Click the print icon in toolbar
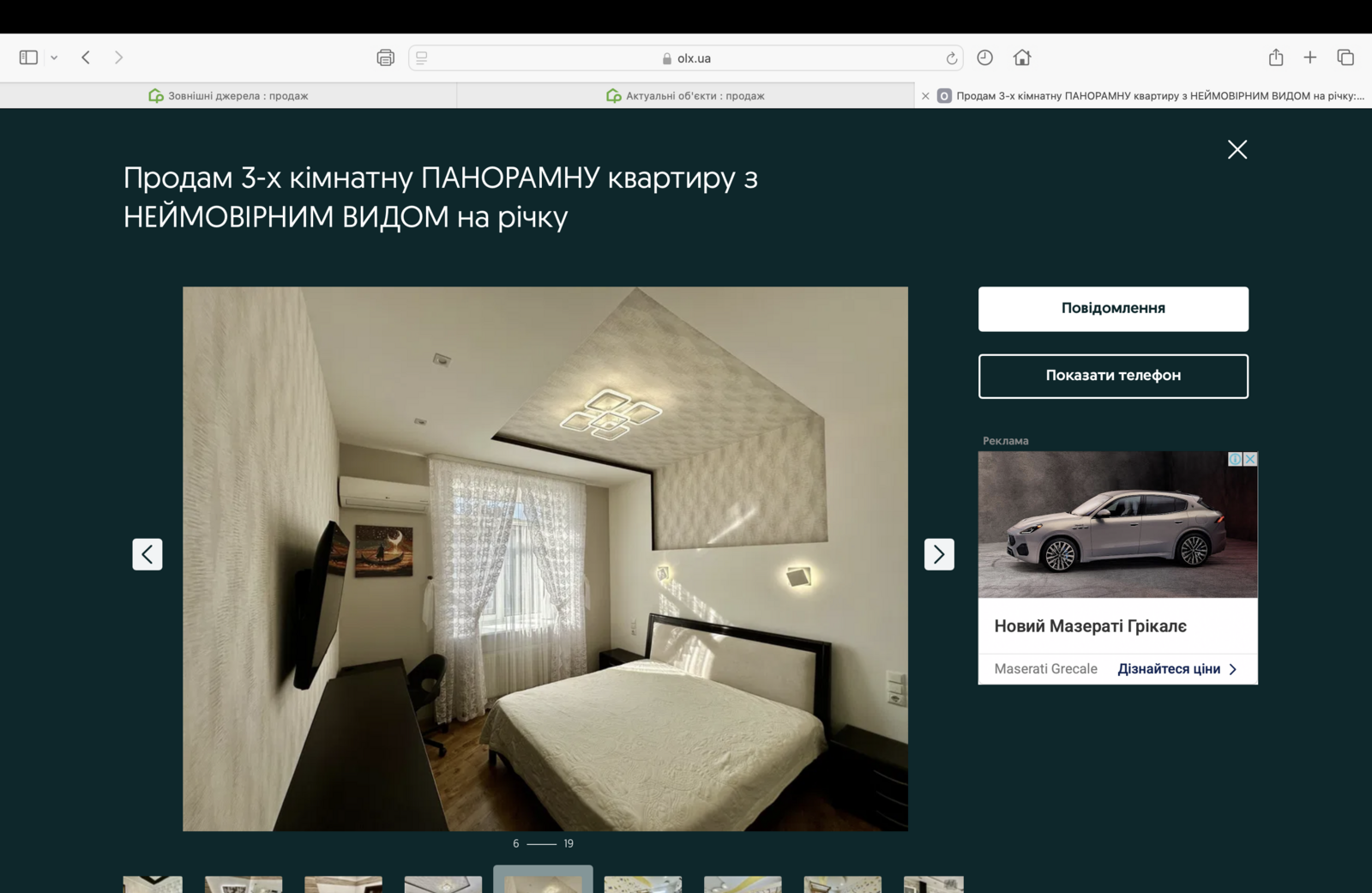Viewport: 1372px width, 893px height. (x=385, y=57)
